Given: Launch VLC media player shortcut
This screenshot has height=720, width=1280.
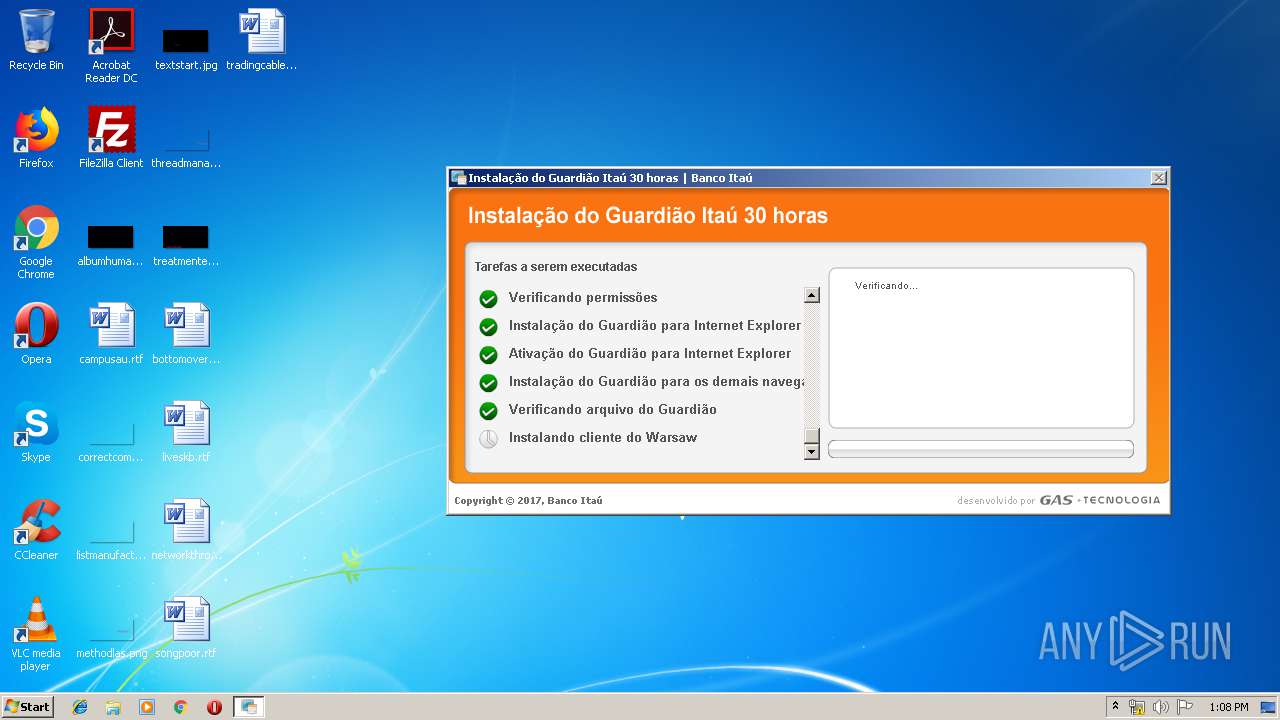Looking at the screenshot, I should click(x=36, y=634).
